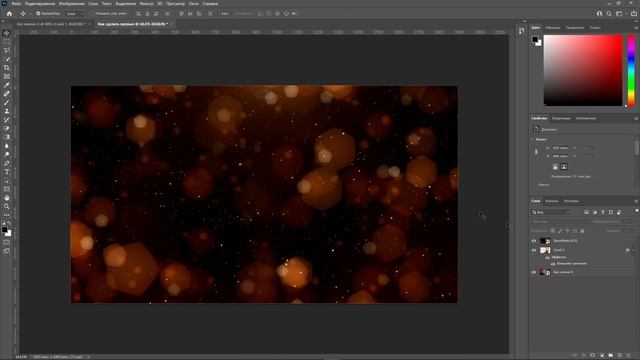Toggle visibility of the individual layer effect
640x360 pixels.
coord(553,264)
